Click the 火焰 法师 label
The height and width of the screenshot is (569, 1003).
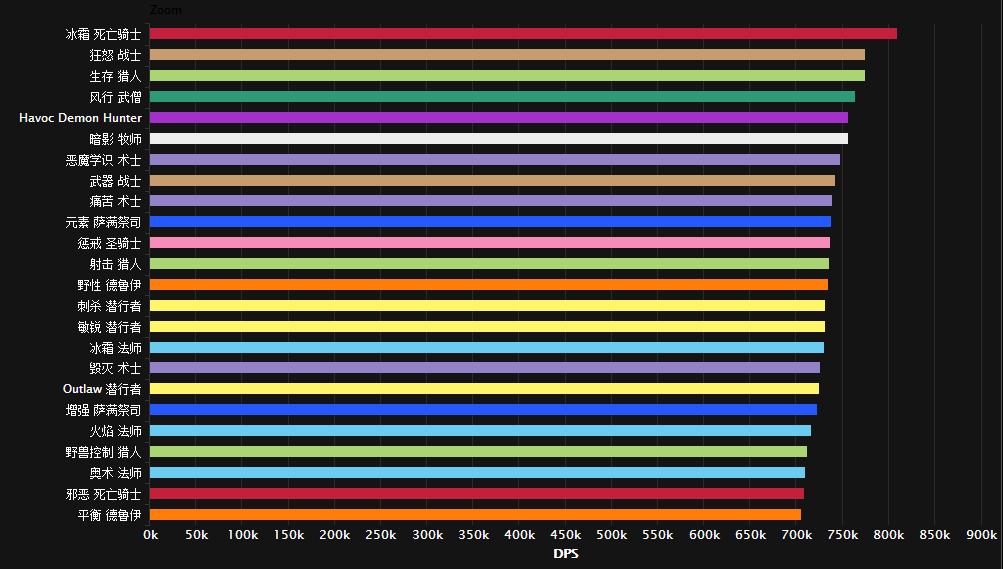[115, 431]
